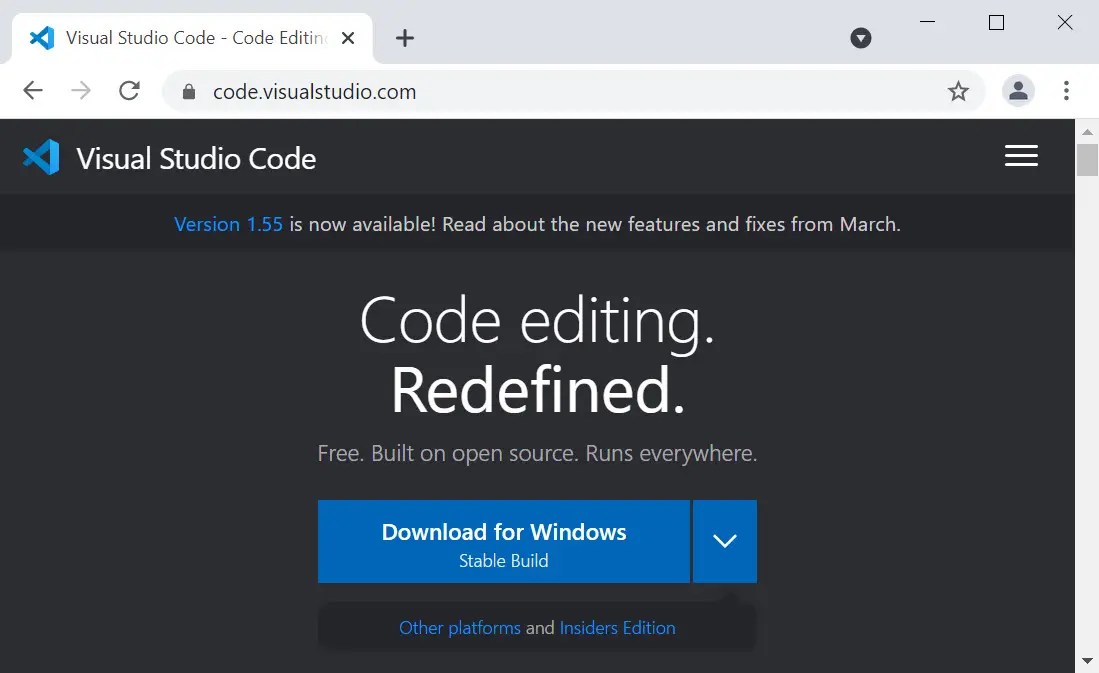
Task: Click the browser forward arrow
Action: 81,90
